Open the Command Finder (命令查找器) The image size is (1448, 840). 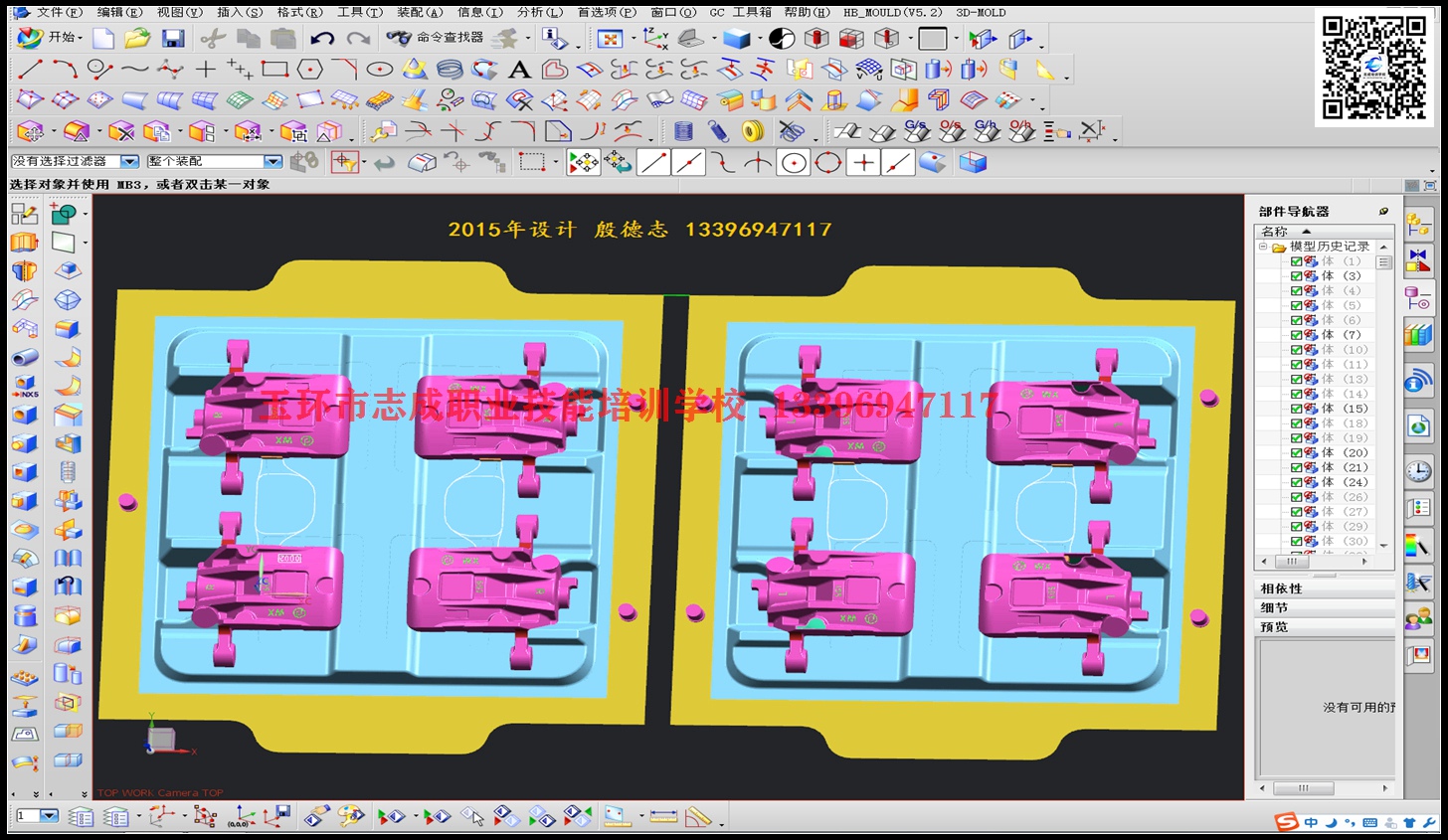click(435, 38)
